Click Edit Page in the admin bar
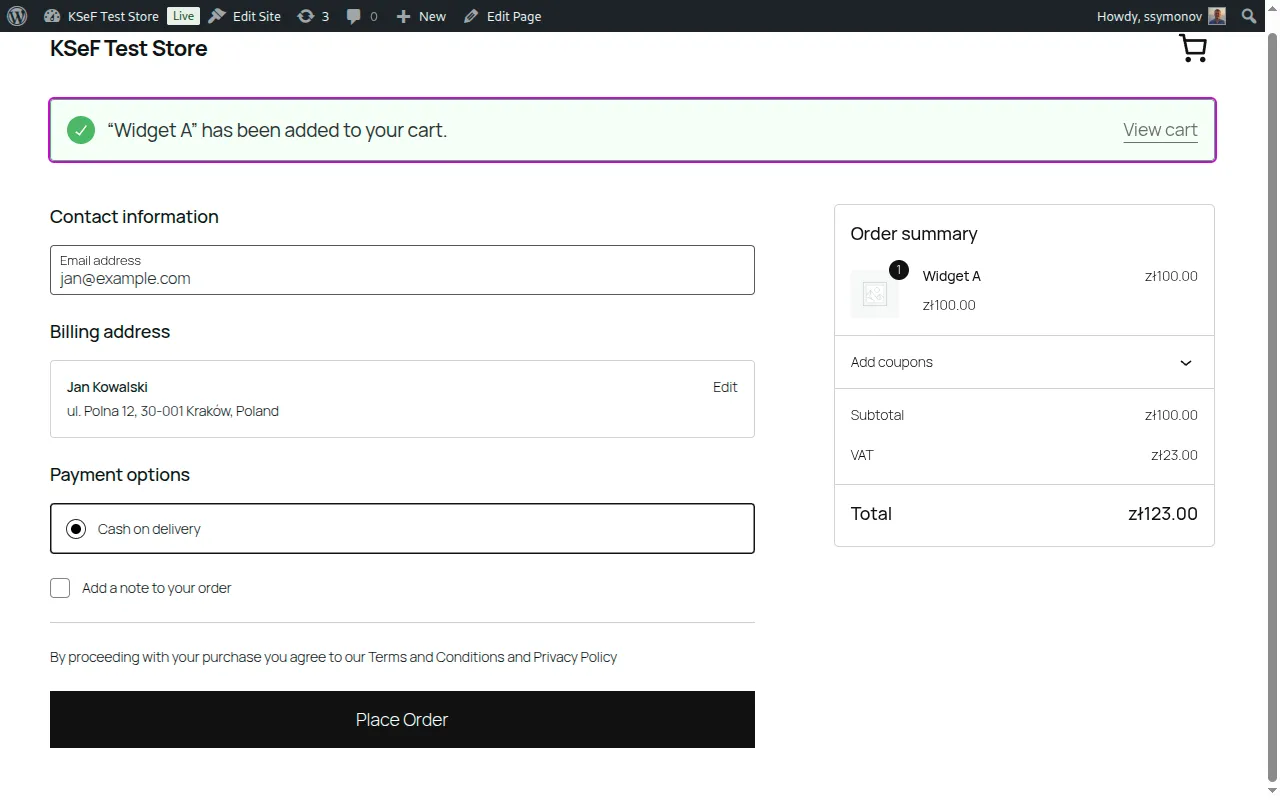The width and height of the screenshot is (1280, 800). point(503,16)
